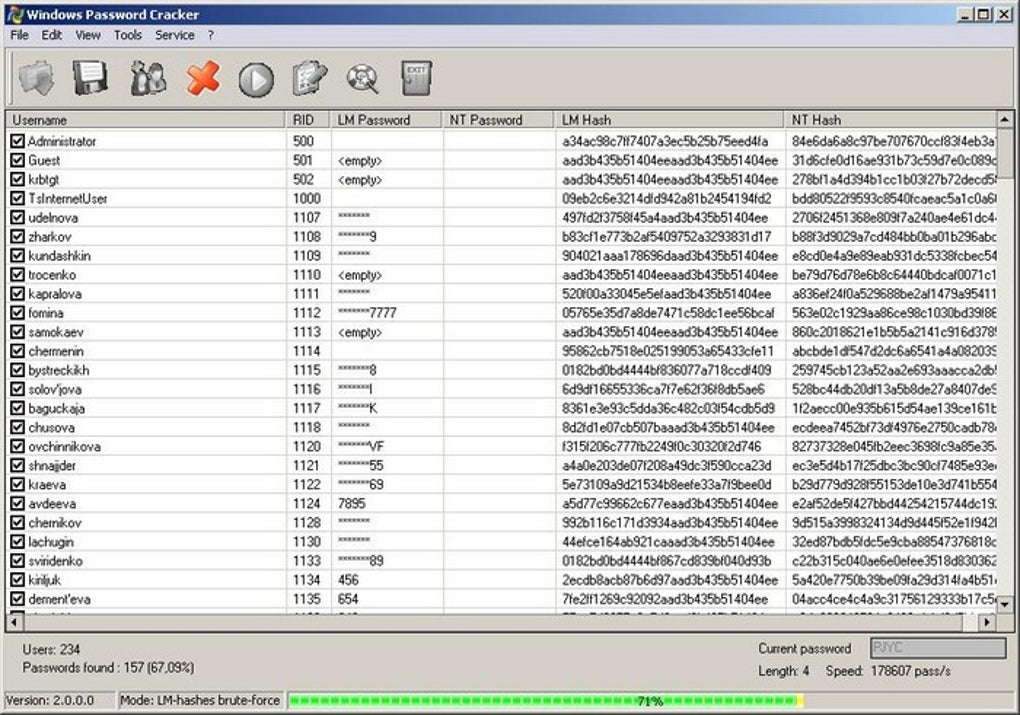Click the lachugin username

click(x=50, y=541)
